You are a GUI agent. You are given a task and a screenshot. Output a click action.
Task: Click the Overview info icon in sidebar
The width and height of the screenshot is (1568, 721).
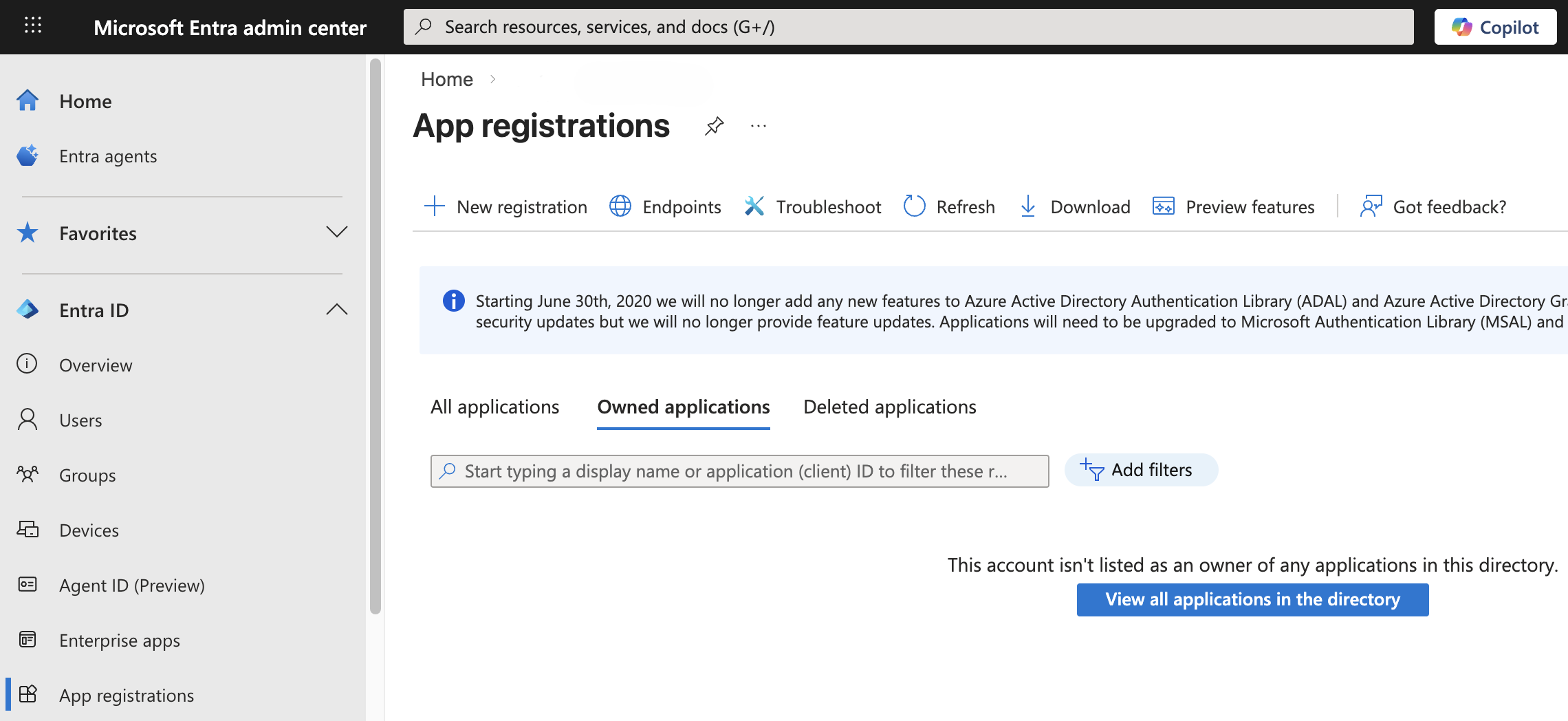pyautogui.click(x=28, y=364)
